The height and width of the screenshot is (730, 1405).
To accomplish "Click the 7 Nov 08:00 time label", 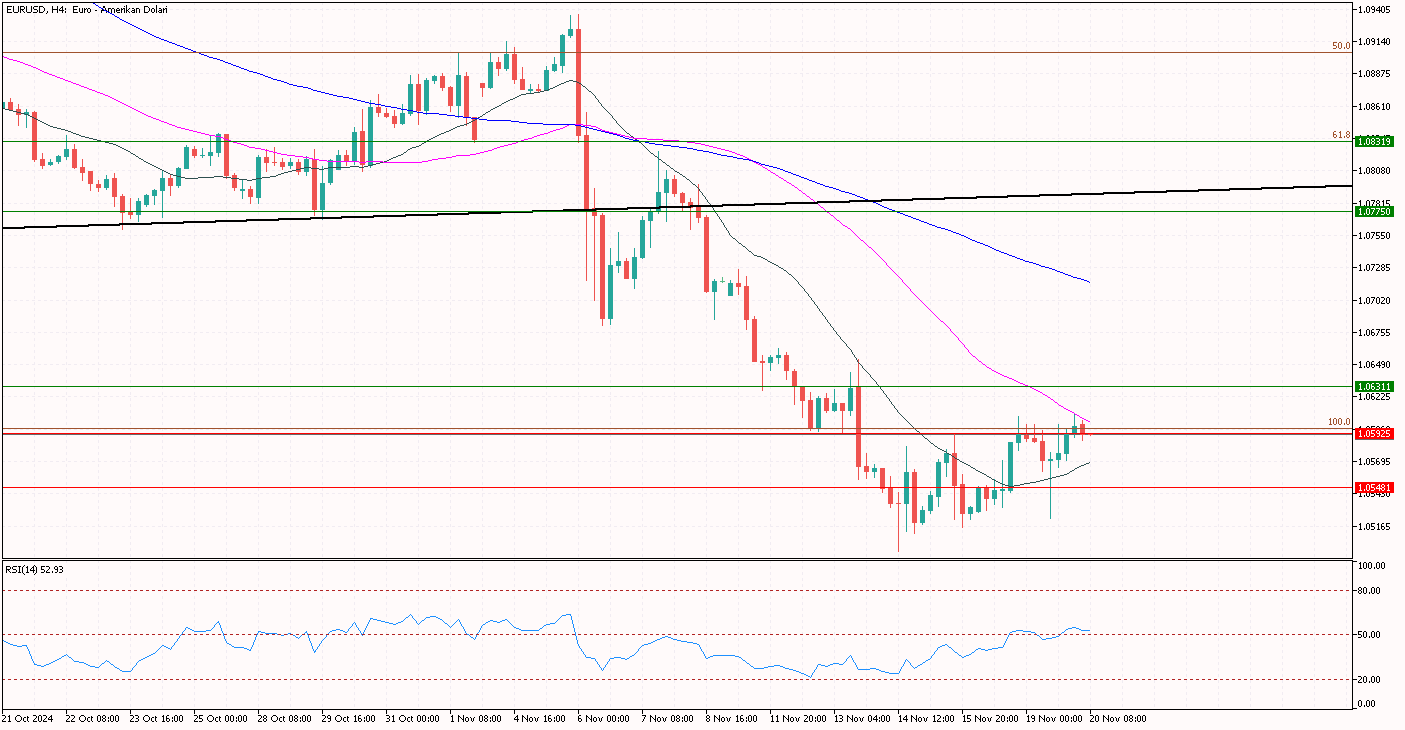I will (668, 719).
